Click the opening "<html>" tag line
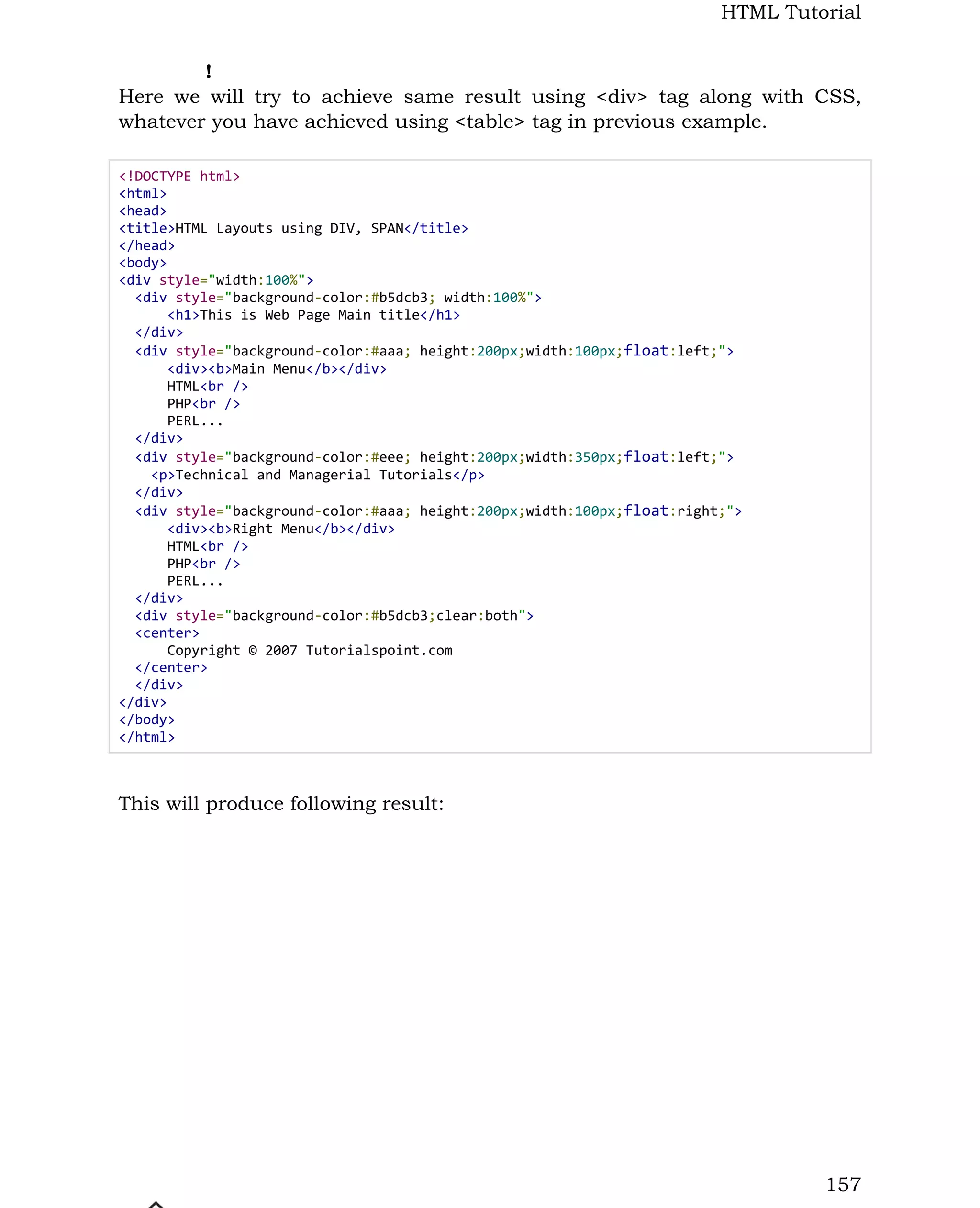The width and height of the screenshot is (980, 1208). tap(143, 194)
